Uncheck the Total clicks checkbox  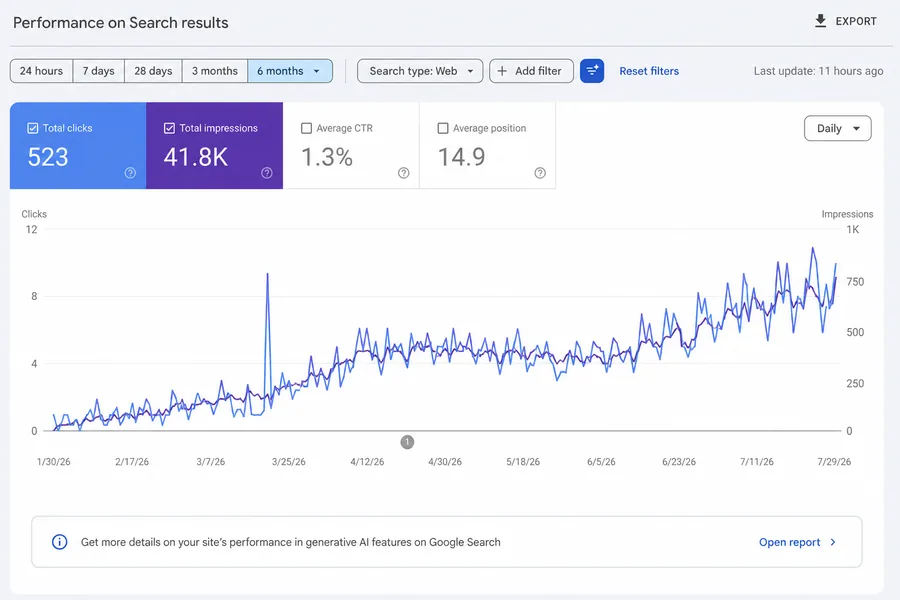(x=33, y=128)
